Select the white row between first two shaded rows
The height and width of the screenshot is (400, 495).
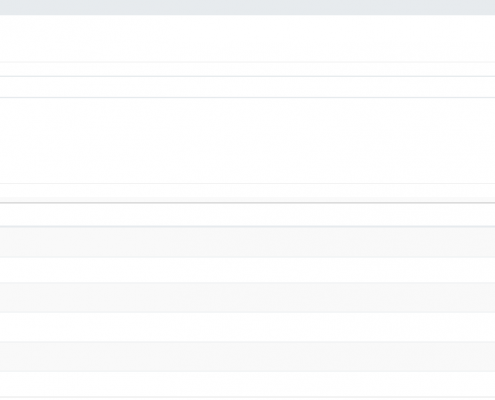247,270
